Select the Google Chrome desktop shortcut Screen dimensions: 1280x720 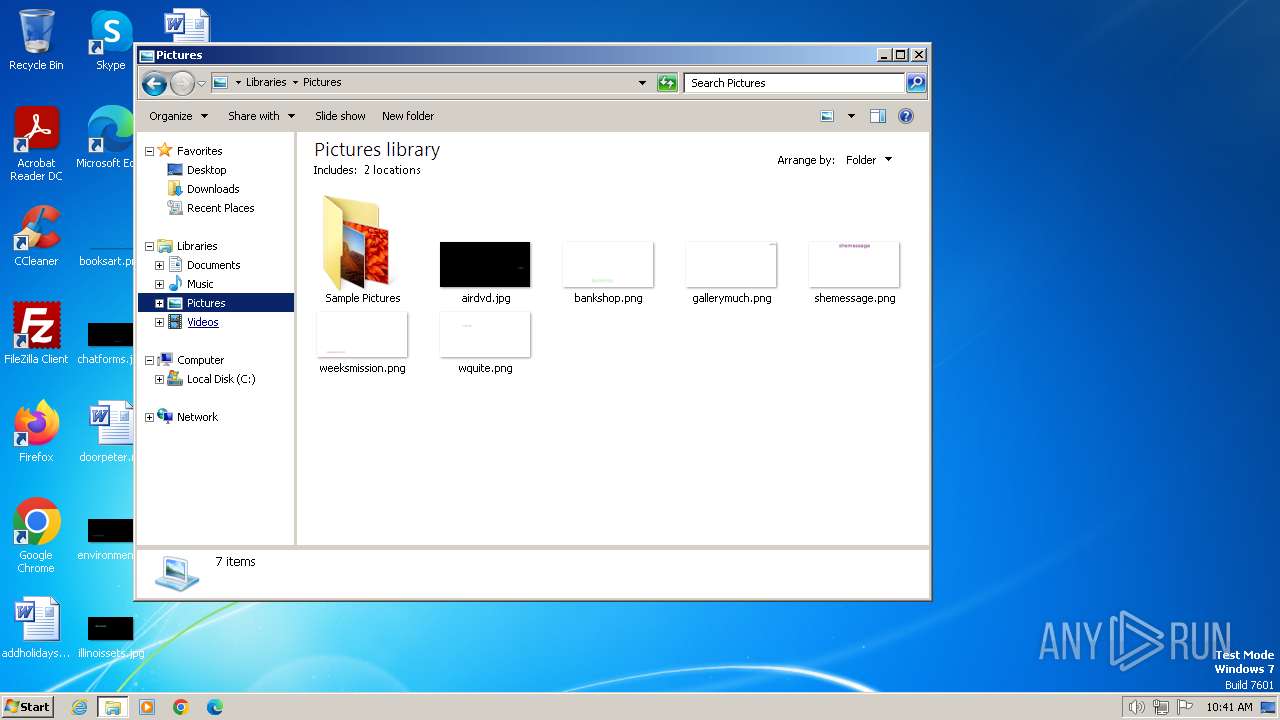point(36,535)
